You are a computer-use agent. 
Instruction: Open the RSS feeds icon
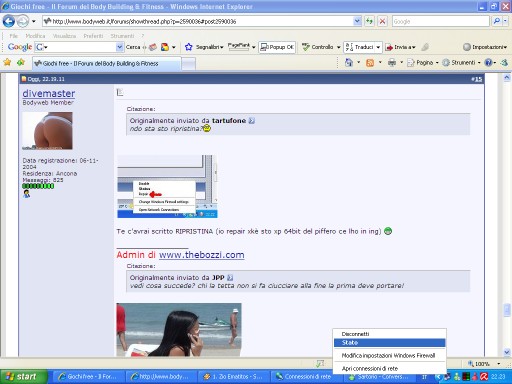click(370, 63)
